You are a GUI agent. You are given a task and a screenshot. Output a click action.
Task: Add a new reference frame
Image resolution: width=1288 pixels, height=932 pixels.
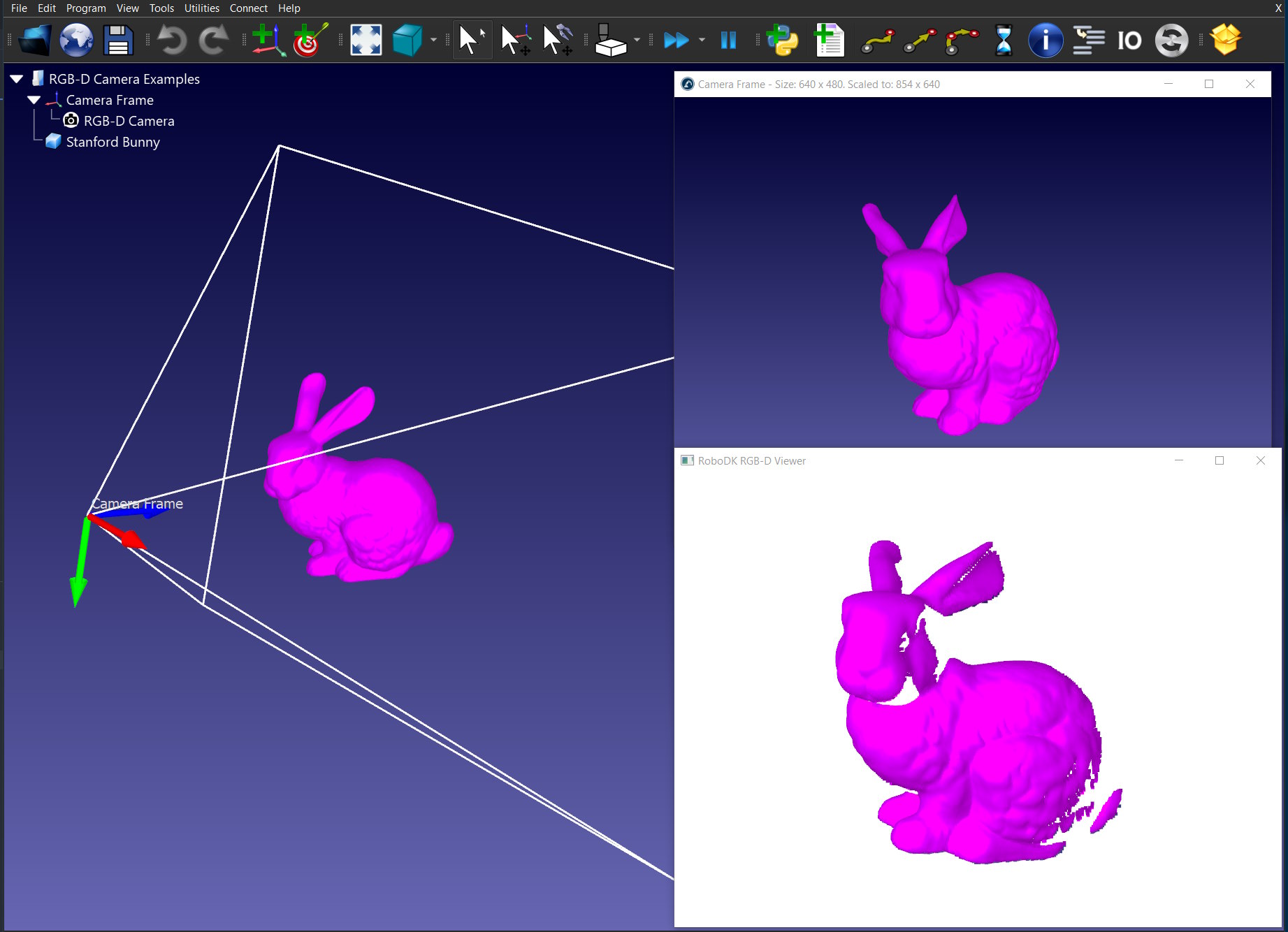268,40
